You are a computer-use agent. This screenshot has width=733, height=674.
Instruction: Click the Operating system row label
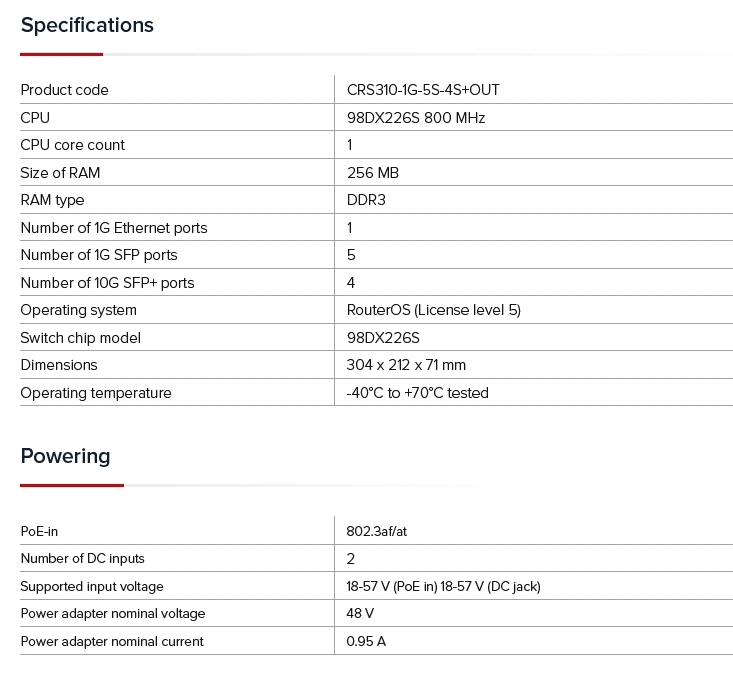78,310
